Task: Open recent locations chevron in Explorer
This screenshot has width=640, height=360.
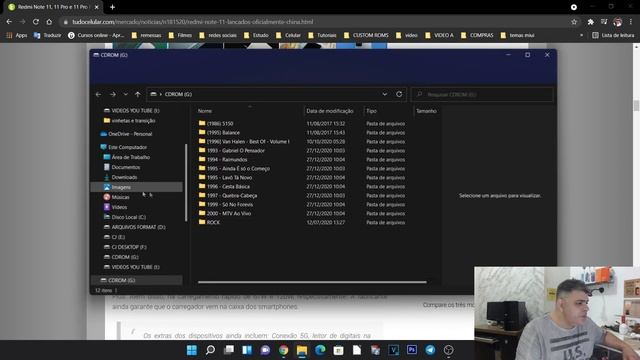Action: click(x=125, y=94)
